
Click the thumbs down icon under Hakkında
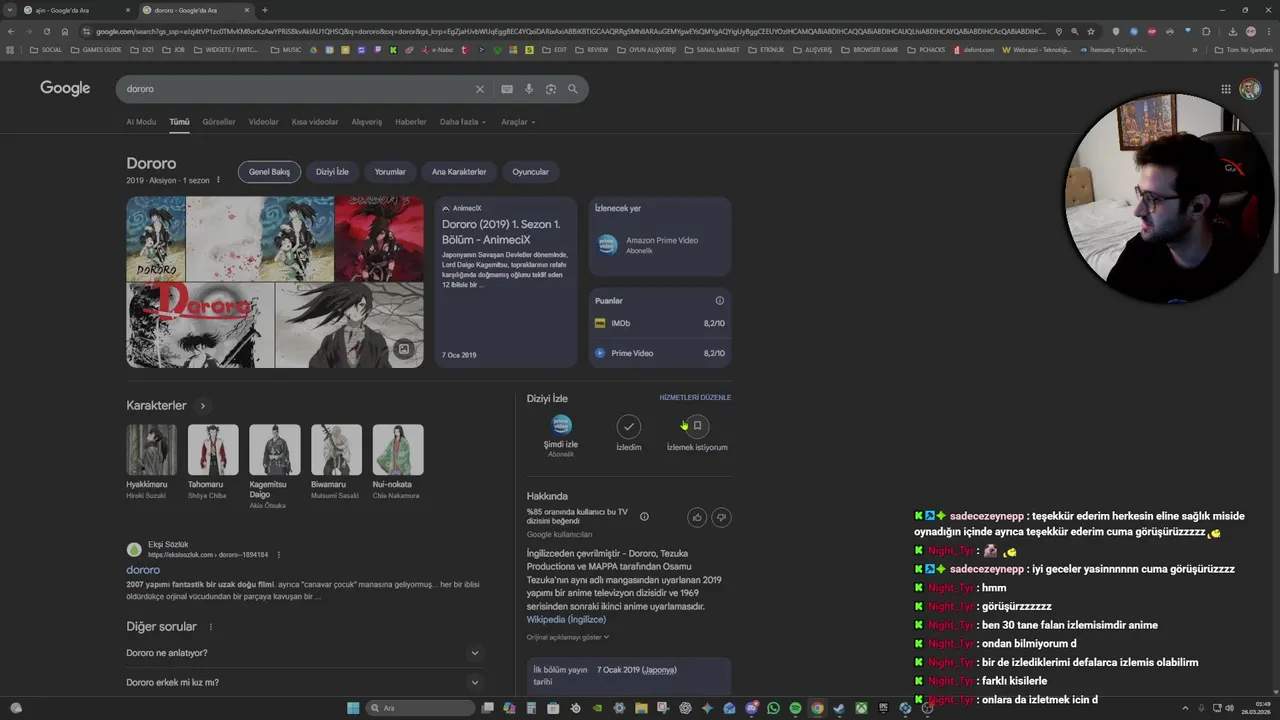click(721, 517)
